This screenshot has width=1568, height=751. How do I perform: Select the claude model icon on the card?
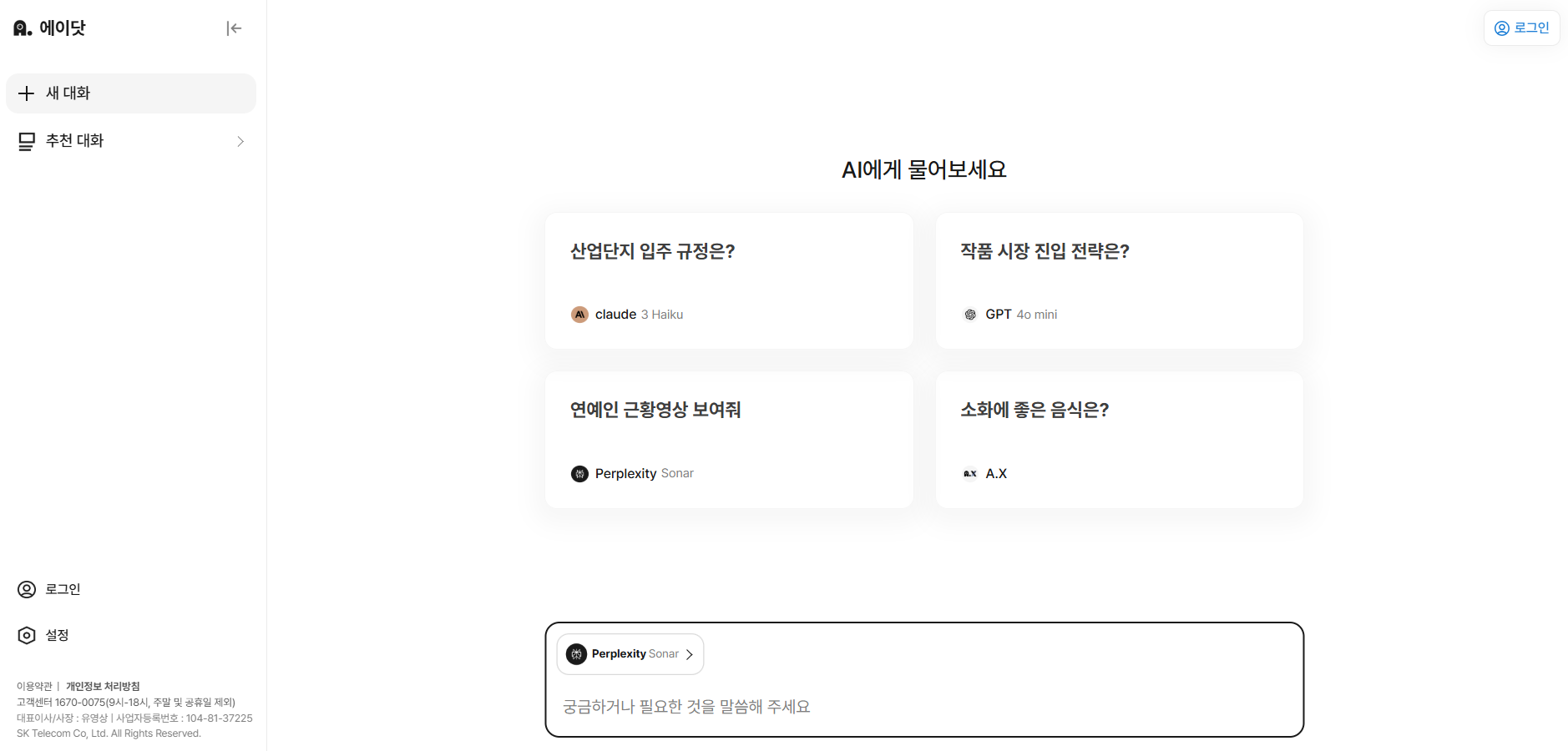[x=579, y=315]
